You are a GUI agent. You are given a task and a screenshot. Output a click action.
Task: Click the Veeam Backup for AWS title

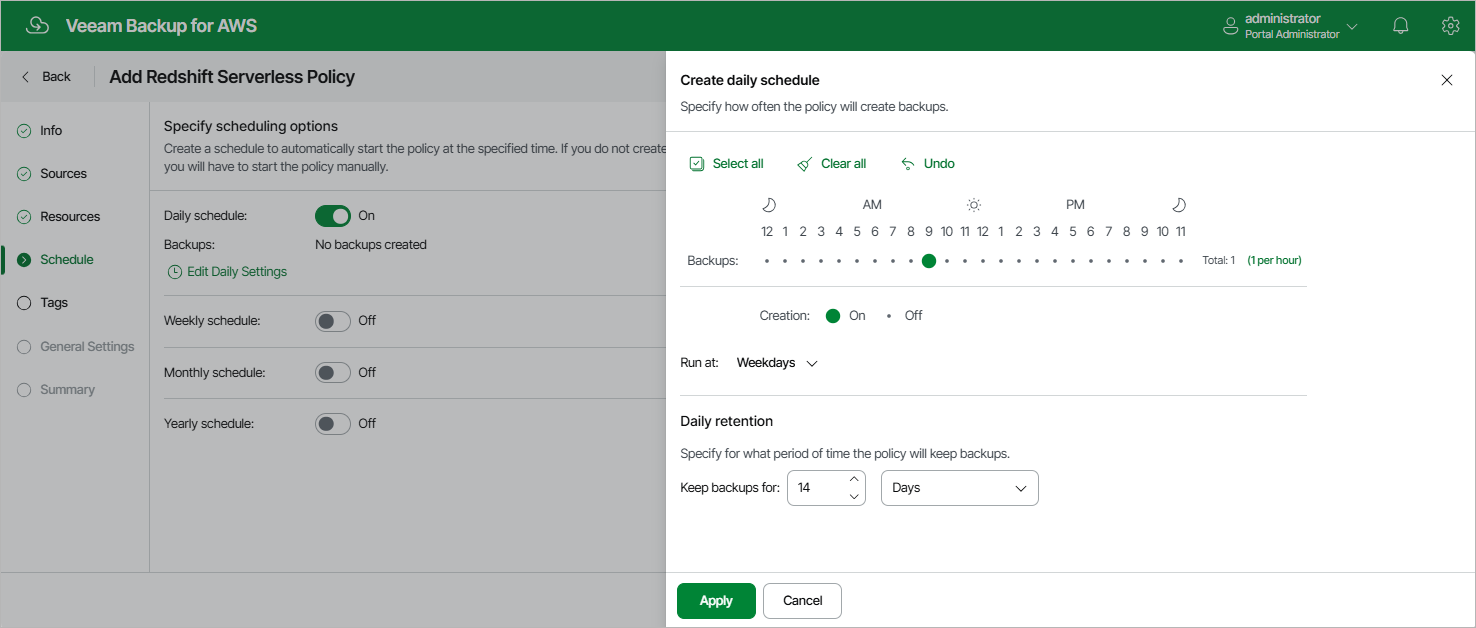(x=161, y=26)
